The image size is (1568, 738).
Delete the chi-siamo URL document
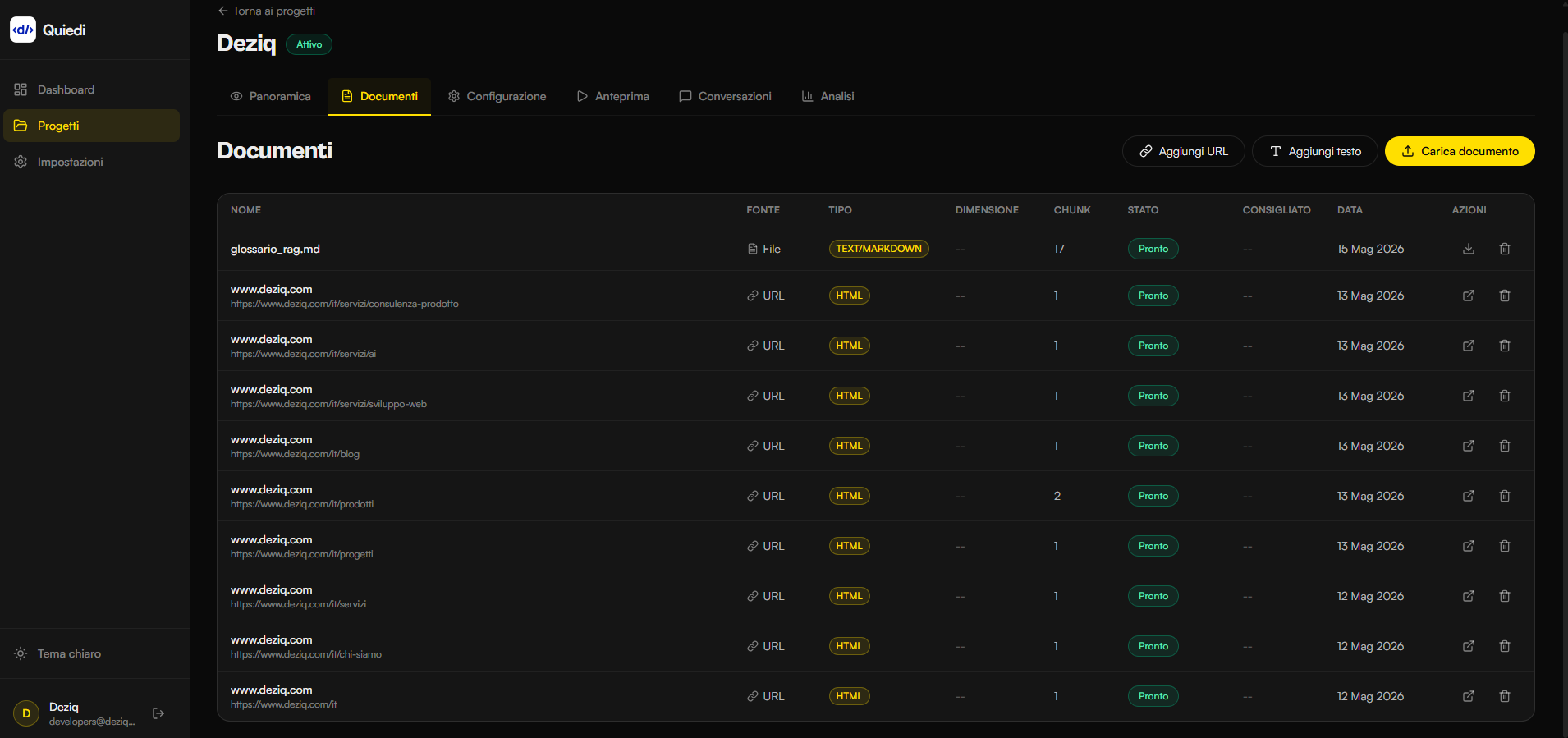tap(1505, 646)
